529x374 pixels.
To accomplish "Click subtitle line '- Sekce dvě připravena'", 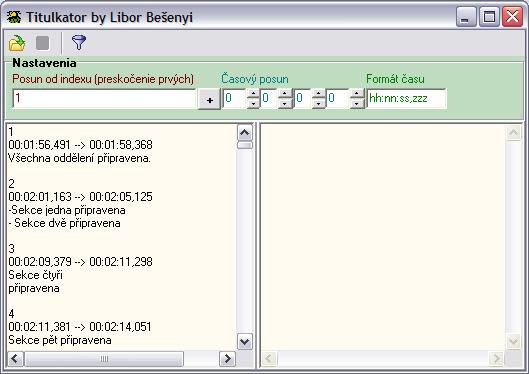I will (x=64, y=223).
